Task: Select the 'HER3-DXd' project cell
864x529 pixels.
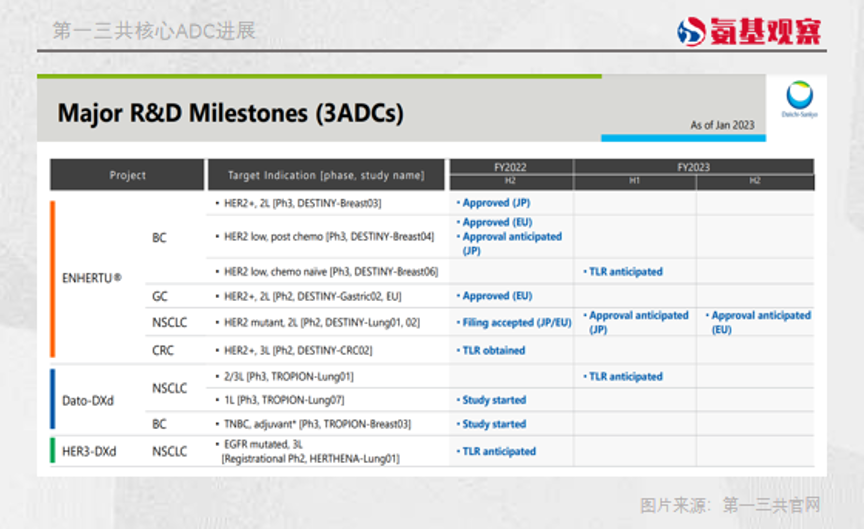Action: [89, 451]
